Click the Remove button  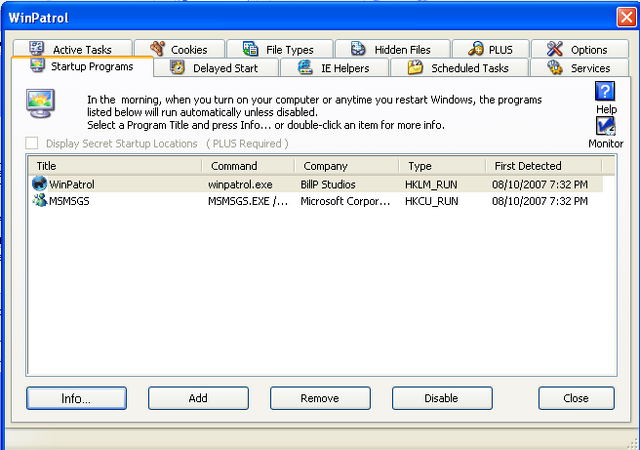[x=320, y=398]
